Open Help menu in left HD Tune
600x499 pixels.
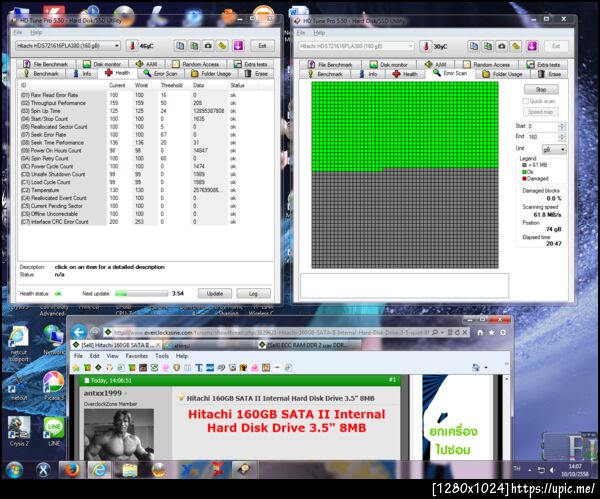(x=36, y=33)
